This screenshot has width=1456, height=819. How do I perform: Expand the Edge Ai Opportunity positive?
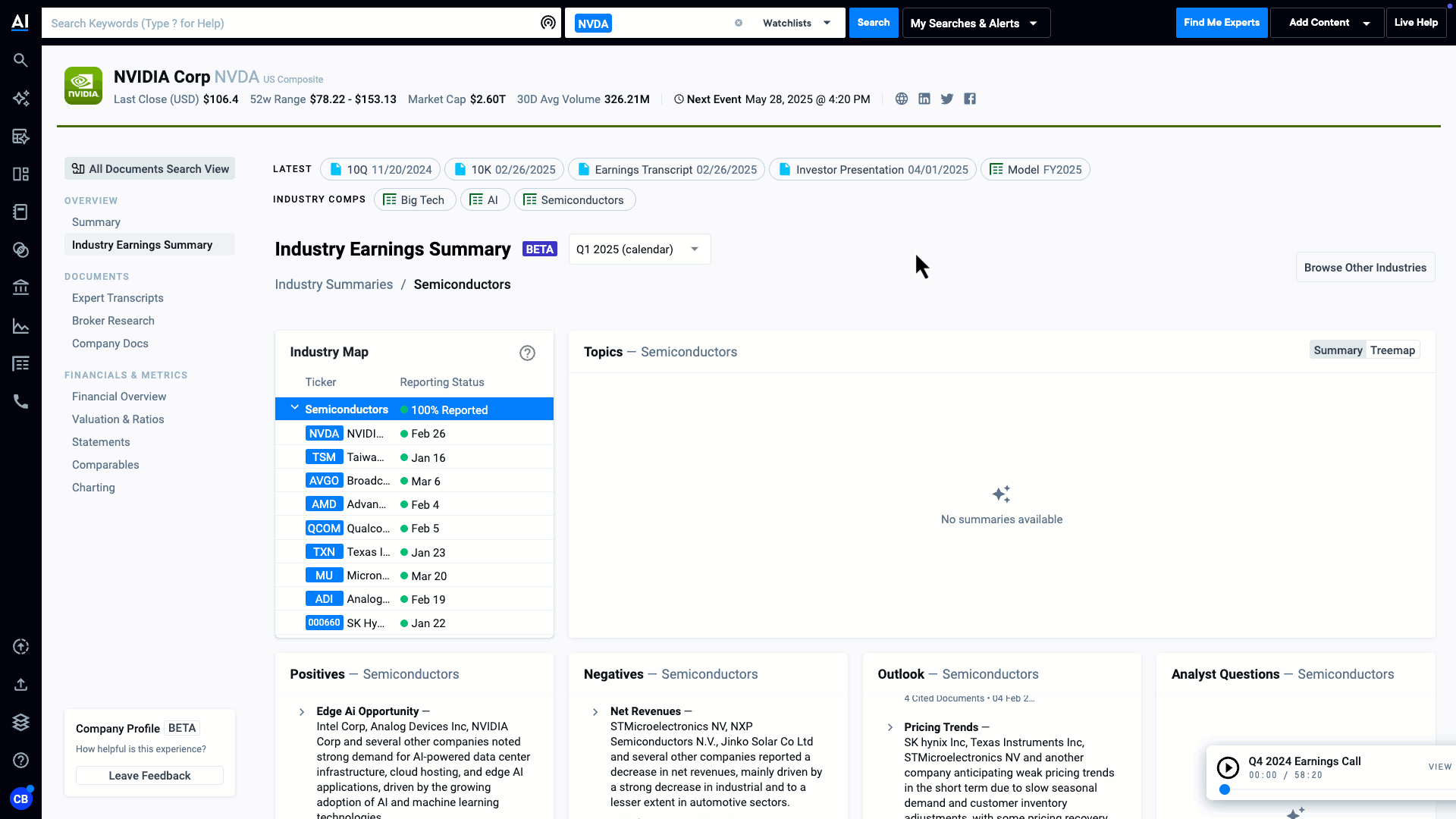point(302,711)
